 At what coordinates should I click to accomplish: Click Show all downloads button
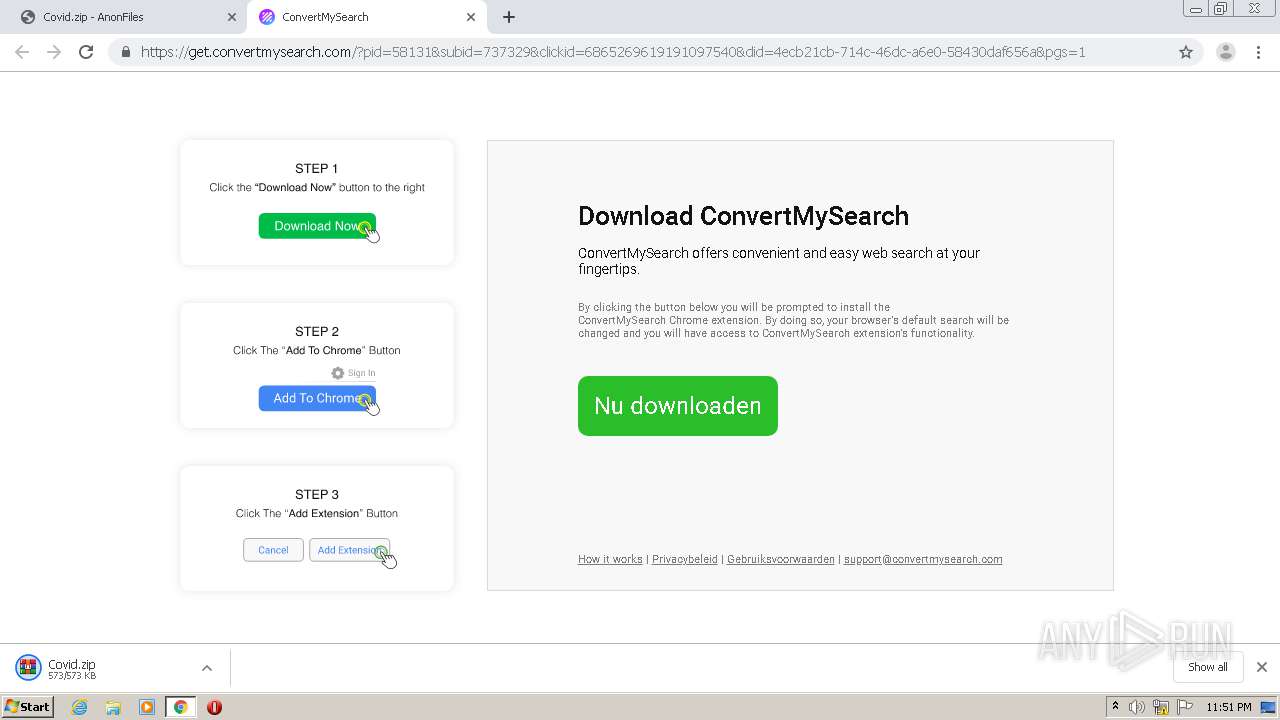pyautogui.click(x=1208, y=667)
